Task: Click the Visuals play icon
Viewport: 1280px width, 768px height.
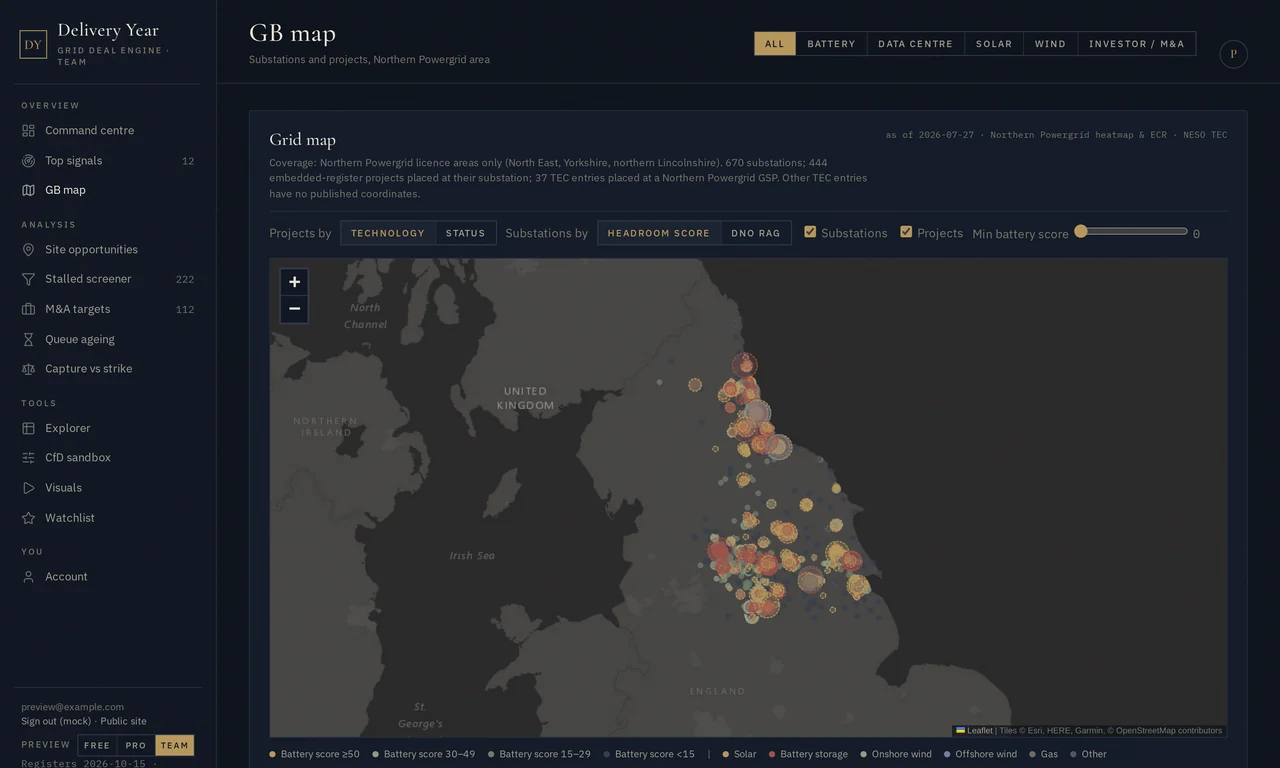Action: 28,488
